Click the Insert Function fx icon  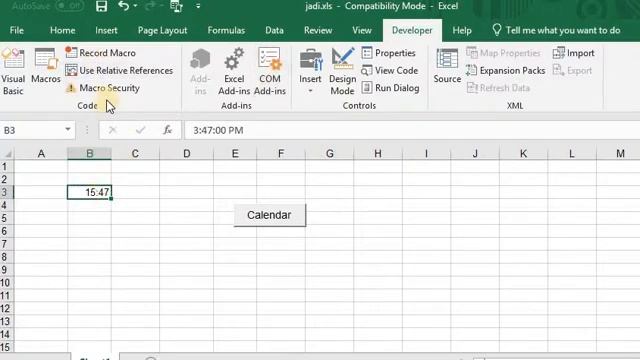click(167, 130)
